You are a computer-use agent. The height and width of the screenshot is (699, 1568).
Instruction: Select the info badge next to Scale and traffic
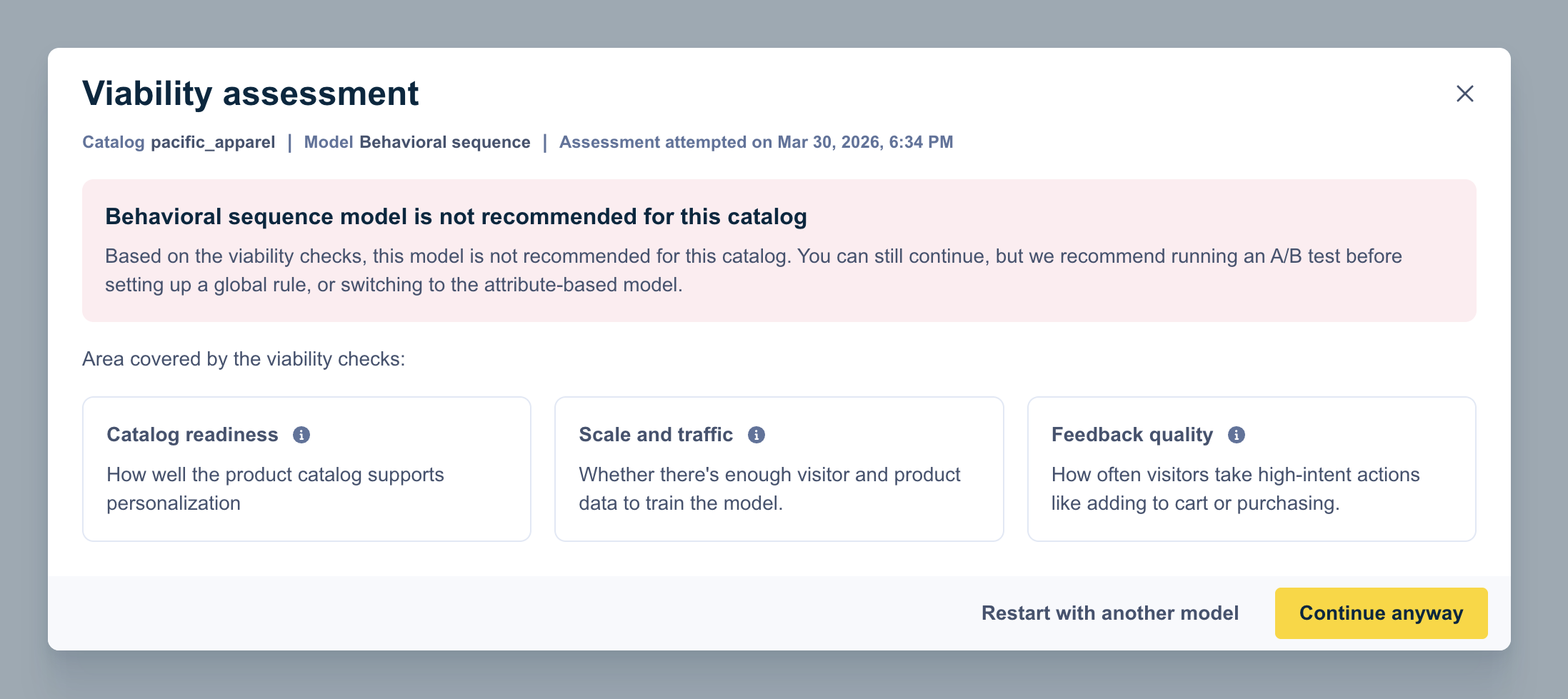point(758,434)
